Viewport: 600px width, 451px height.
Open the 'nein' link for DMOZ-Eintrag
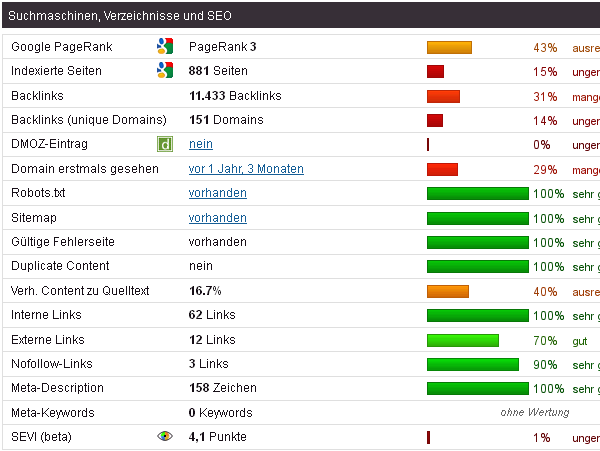pos(201,144)
